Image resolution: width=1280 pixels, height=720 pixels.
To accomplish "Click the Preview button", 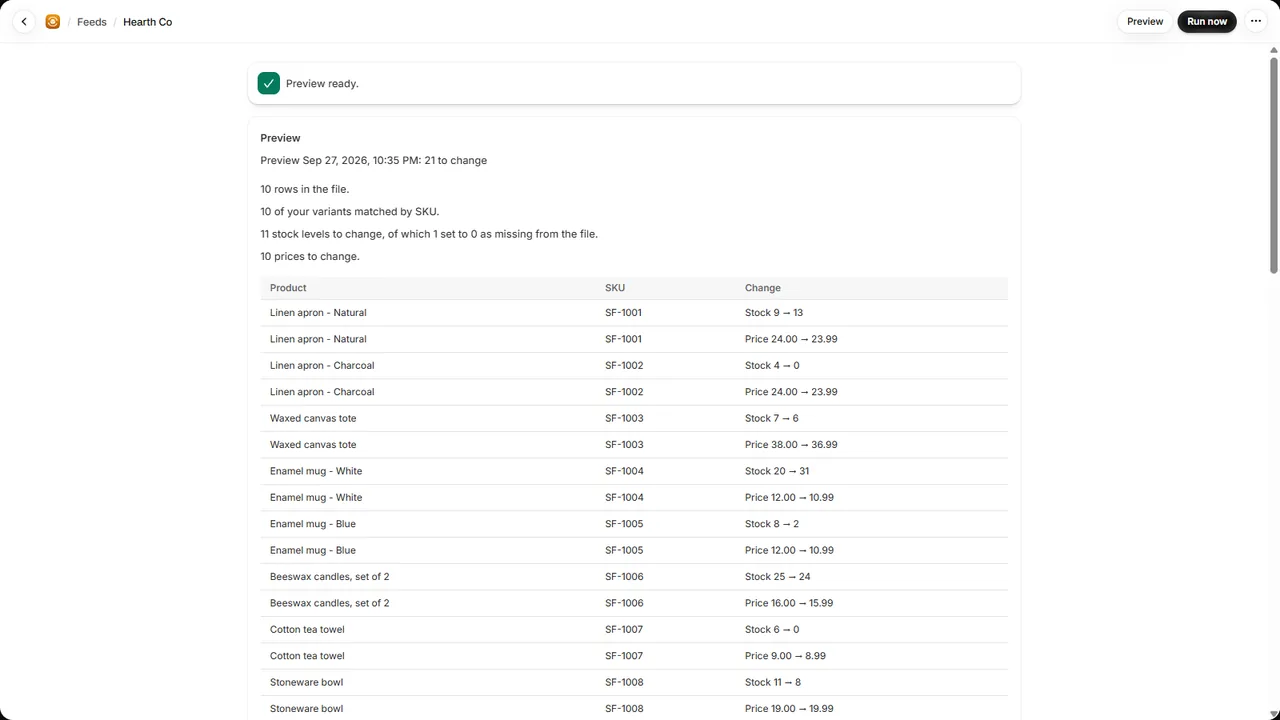I will tap(1145, 21).
